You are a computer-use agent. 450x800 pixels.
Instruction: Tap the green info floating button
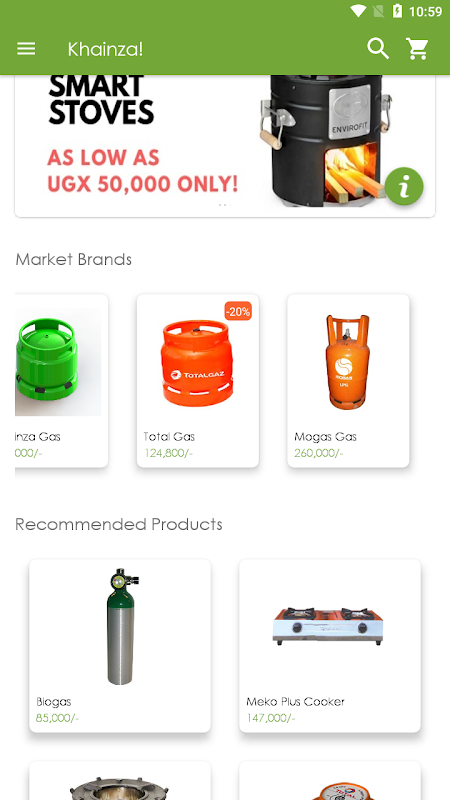pyautogui.click(x=404, y=187)
